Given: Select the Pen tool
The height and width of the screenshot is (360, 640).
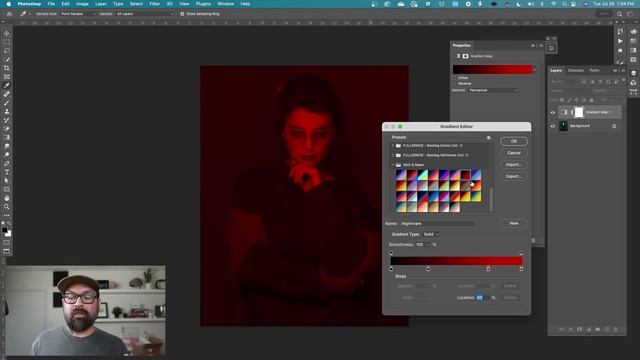Looking at the screenshot, I should click(7, 163).
